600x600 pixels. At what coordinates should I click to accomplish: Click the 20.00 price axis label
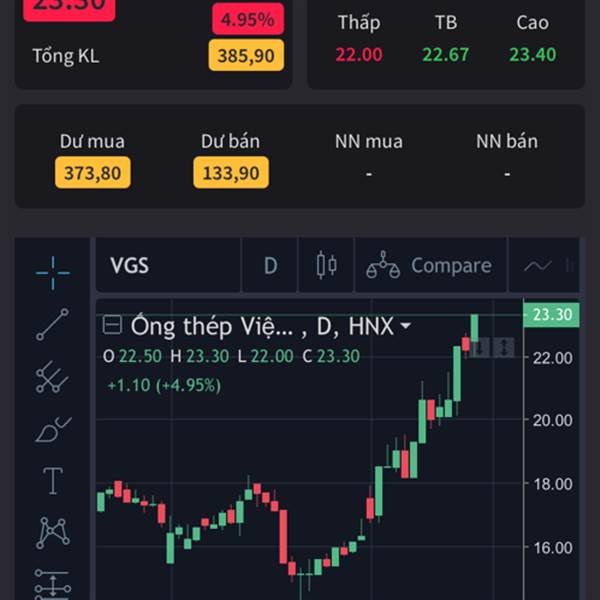[x=553, y=420]
